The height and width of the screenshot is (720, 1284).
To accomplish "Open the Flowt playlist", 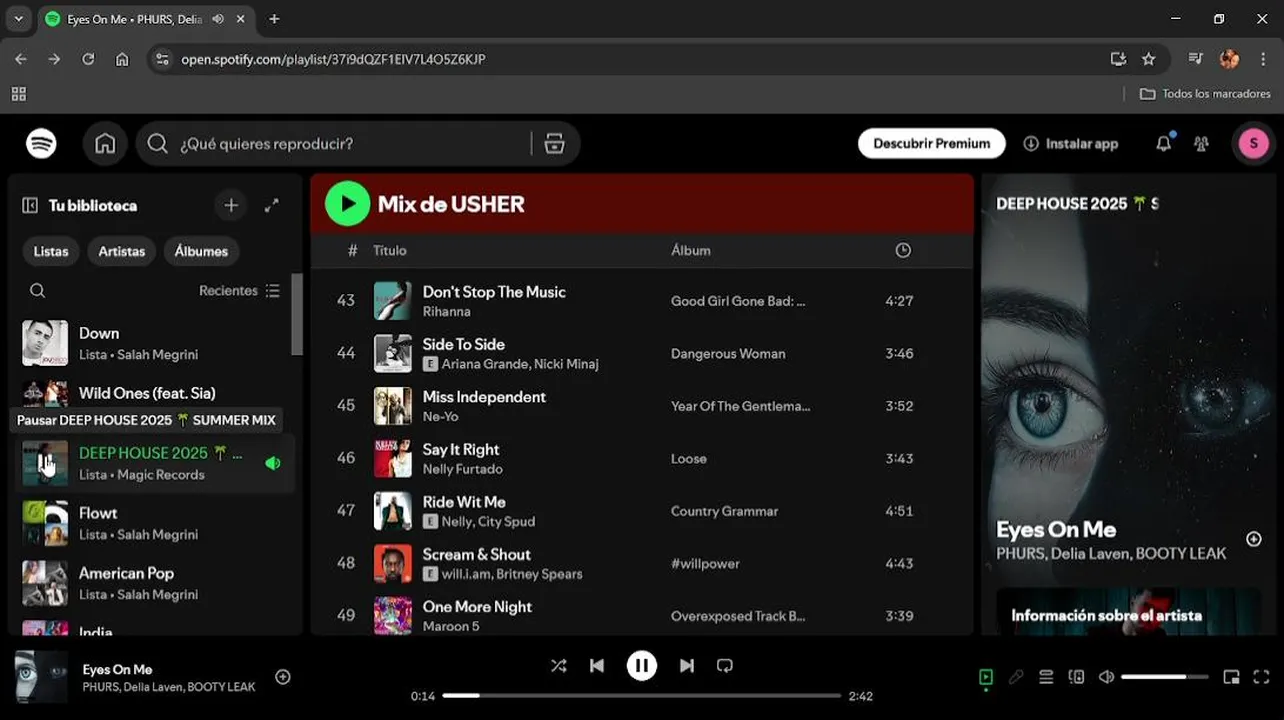I will pyautogui.click(x=155, y=523).
